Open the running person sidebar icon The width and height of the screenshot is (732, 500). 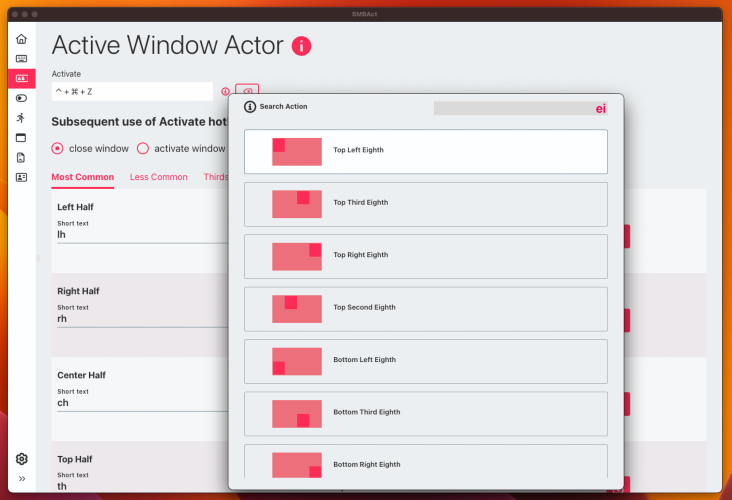(21, 118)
